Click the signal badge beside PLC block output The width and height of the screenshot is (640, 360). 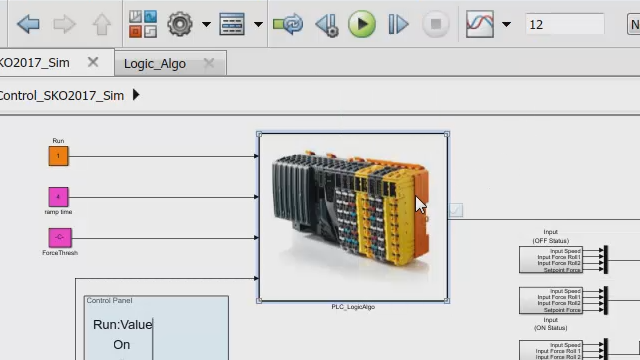point(456,210)
